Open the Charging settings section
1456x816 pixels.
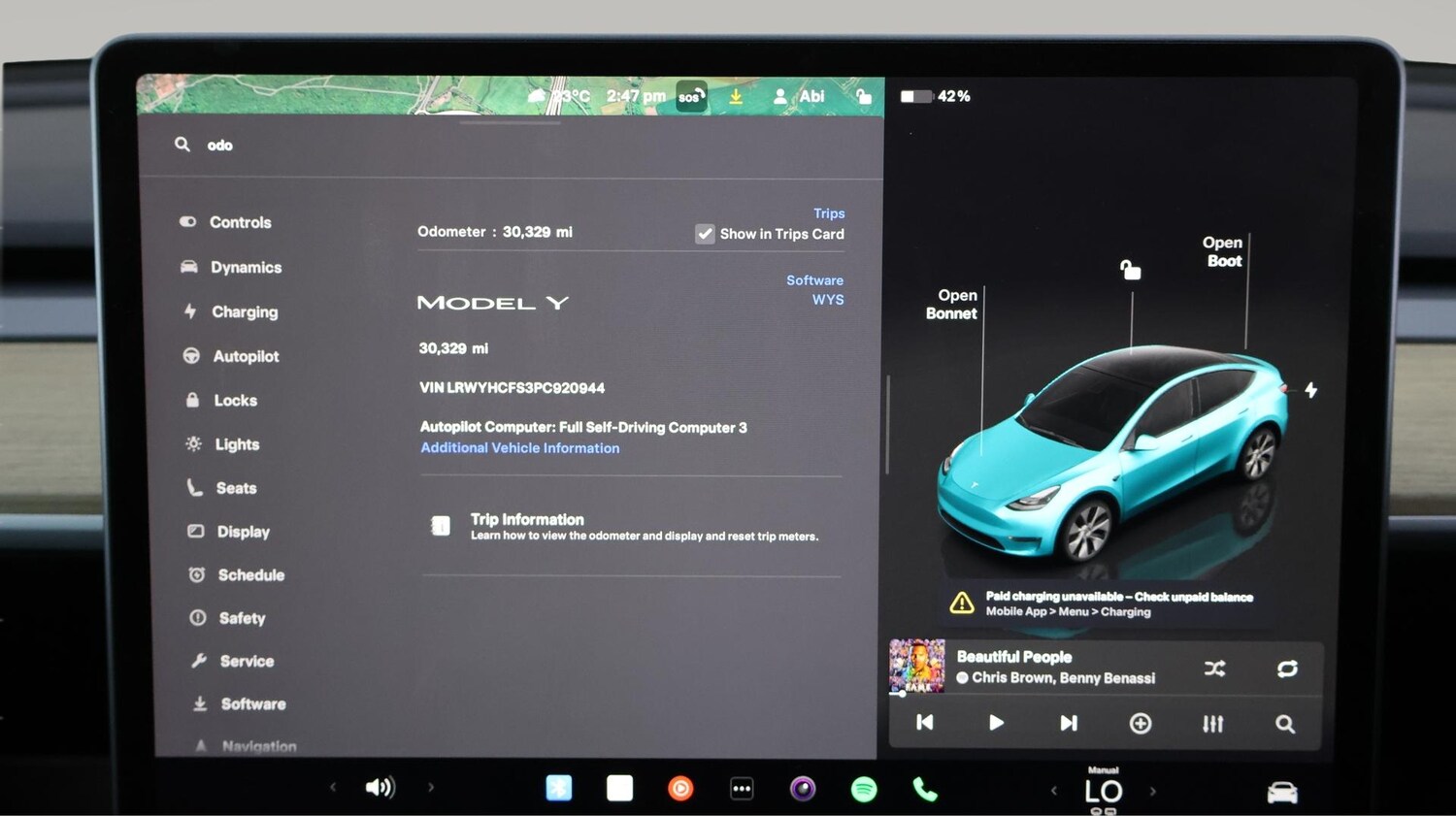click(x=230, y=311)
